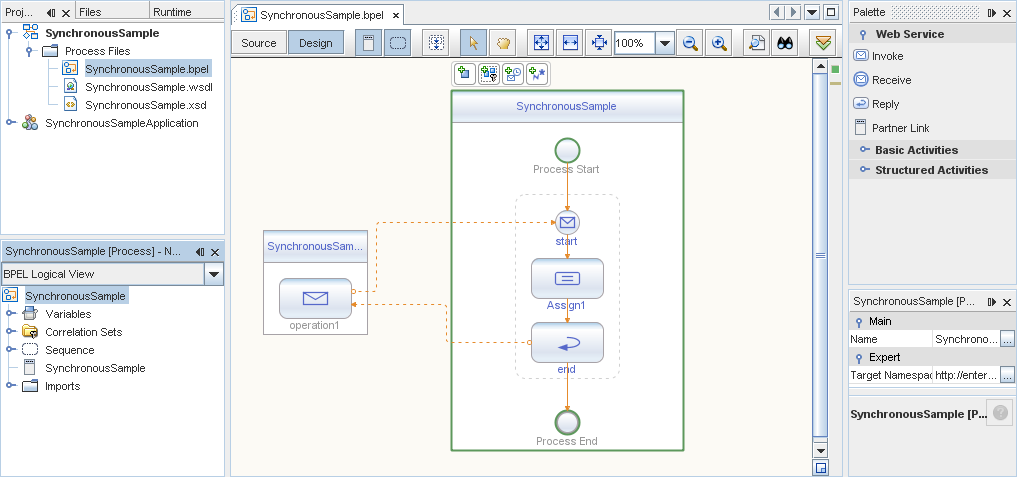Image resolution: width=1017 pixels, height=477 pixels.
Task: Click the Validate XML icon in toolbar
Action: tap(823, 43)
